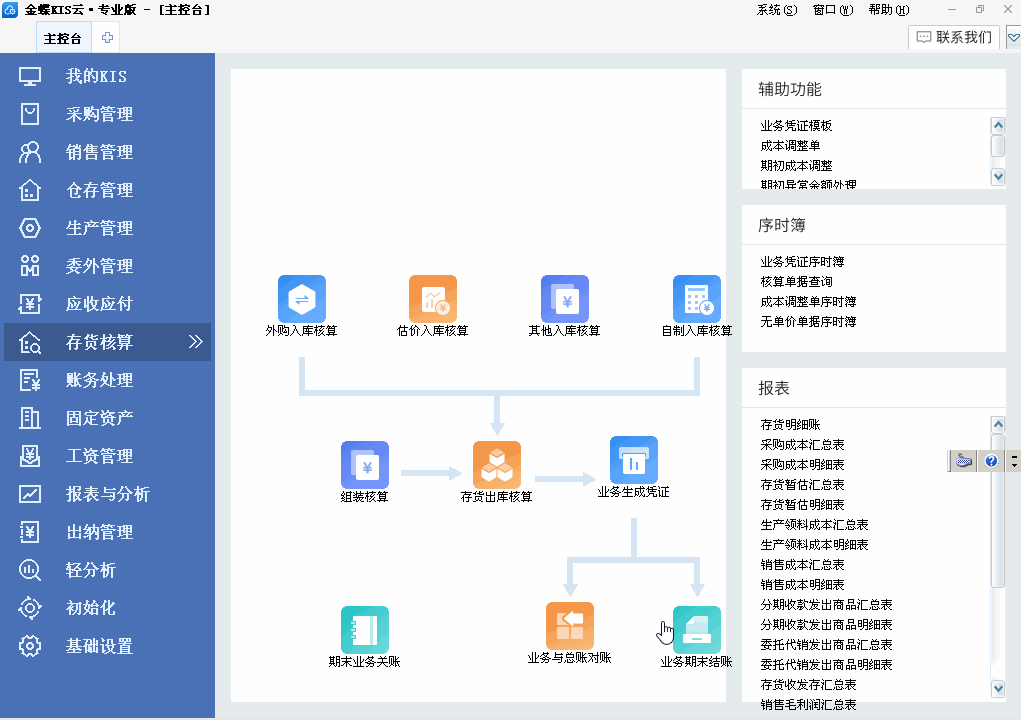Screen dimensions: 1021x720
Task: Select 仓存管理 in the sidebar
Action: [107, 190]
